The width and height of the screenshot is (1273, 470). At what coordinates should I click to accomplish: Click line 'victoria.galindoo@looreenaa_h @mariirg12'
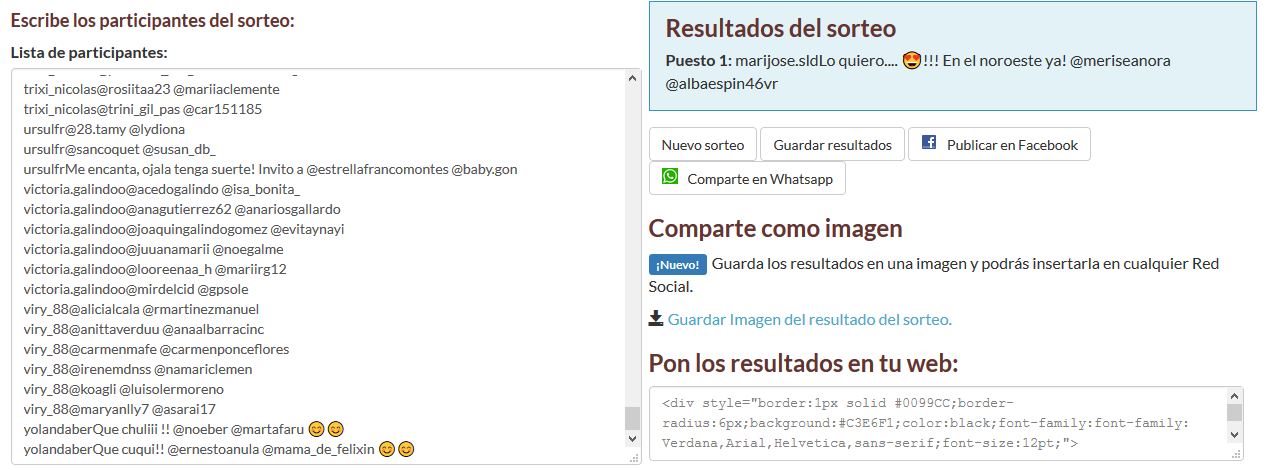click(155, 269)
